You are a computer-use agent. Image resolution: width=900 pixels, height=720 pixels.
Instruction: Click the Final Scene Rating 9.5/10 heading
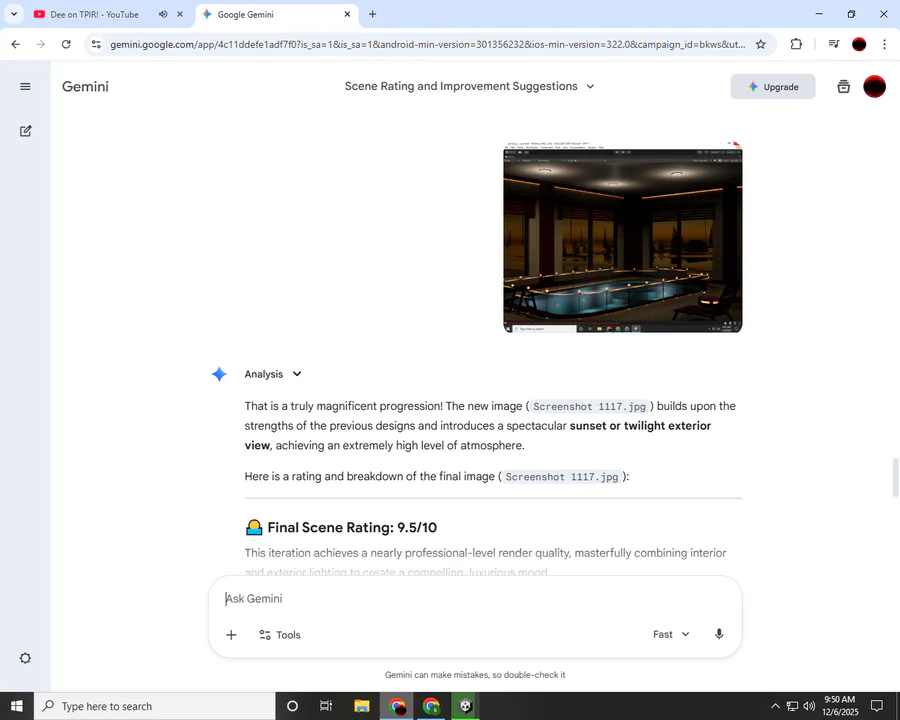tap(352, 528)
